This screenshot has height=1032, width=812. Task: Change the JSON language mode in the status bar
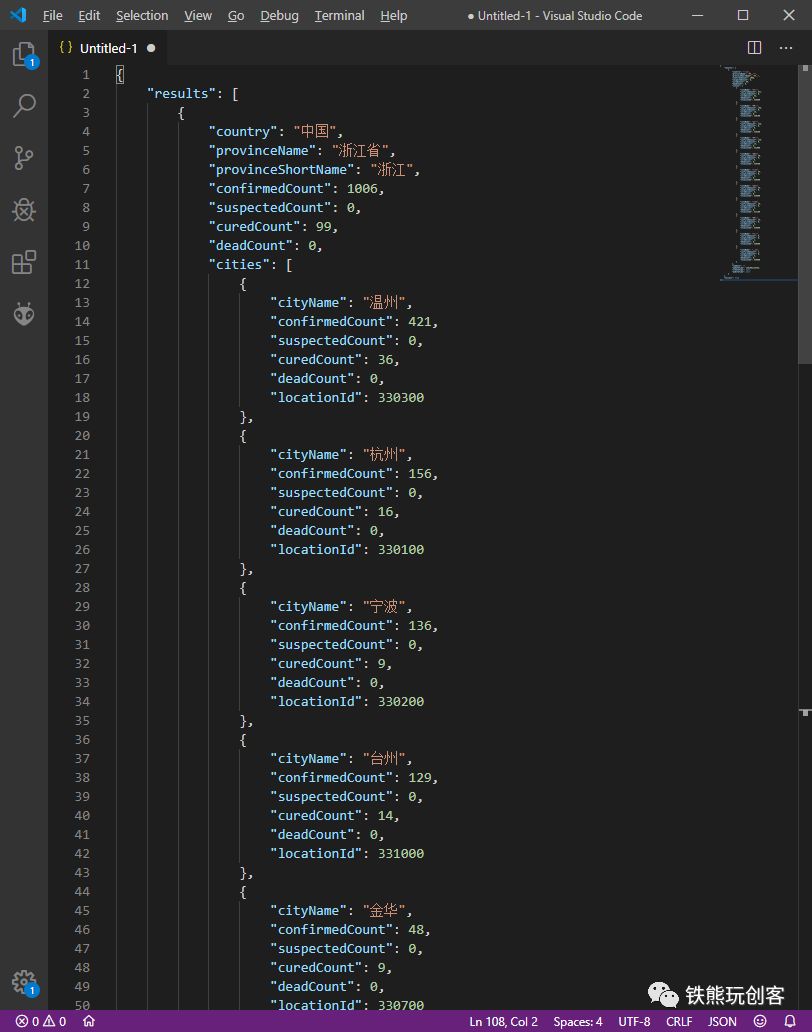coord(722,1021)
